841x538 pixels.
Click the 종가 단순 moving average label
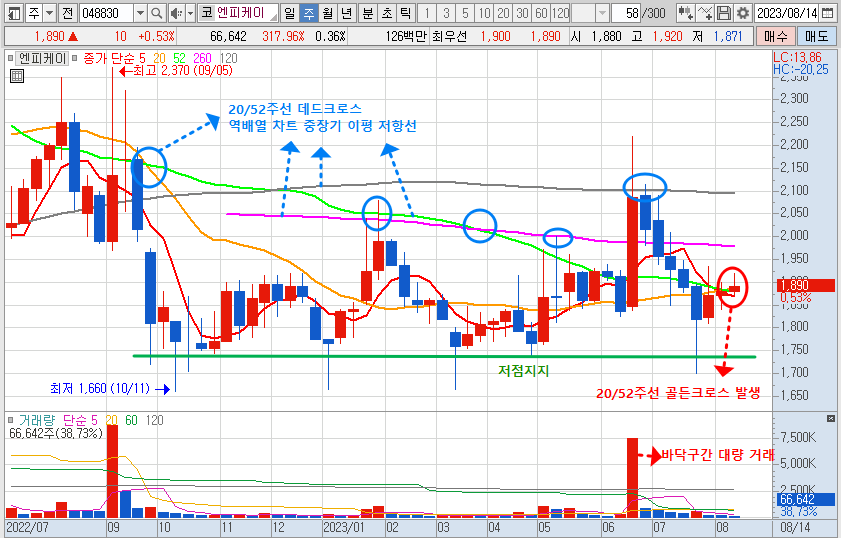click(x=108, y=58)
